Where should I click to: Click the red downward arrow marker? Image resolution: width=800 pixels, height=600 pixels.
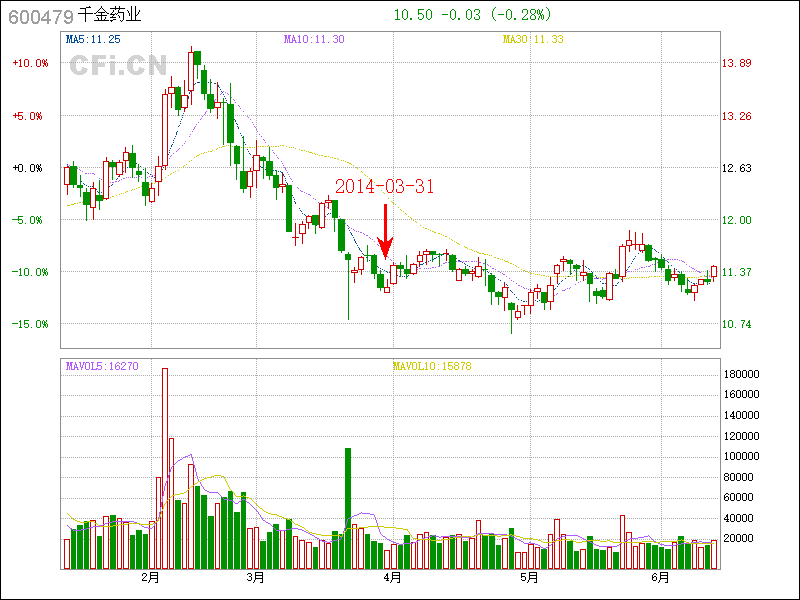point(386,232)
